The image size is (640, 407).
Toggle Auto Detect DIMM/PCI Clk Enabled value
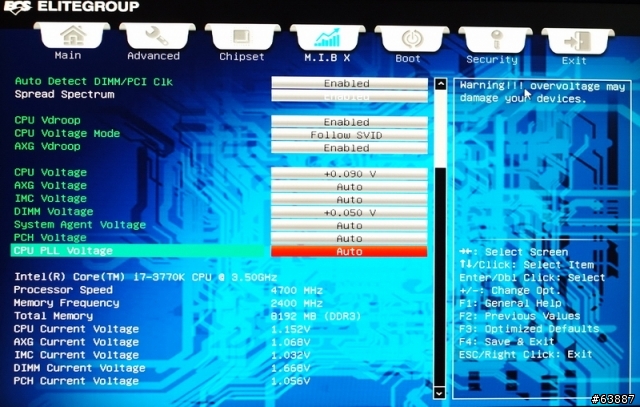point(349,83)
